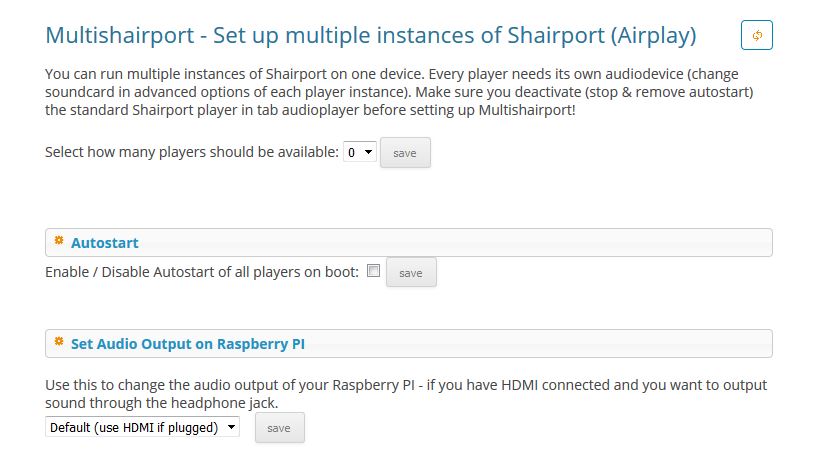
Task: Toggle the Autostart on boot checkbox
Action: pyautogui.click(x=374, y=271)
